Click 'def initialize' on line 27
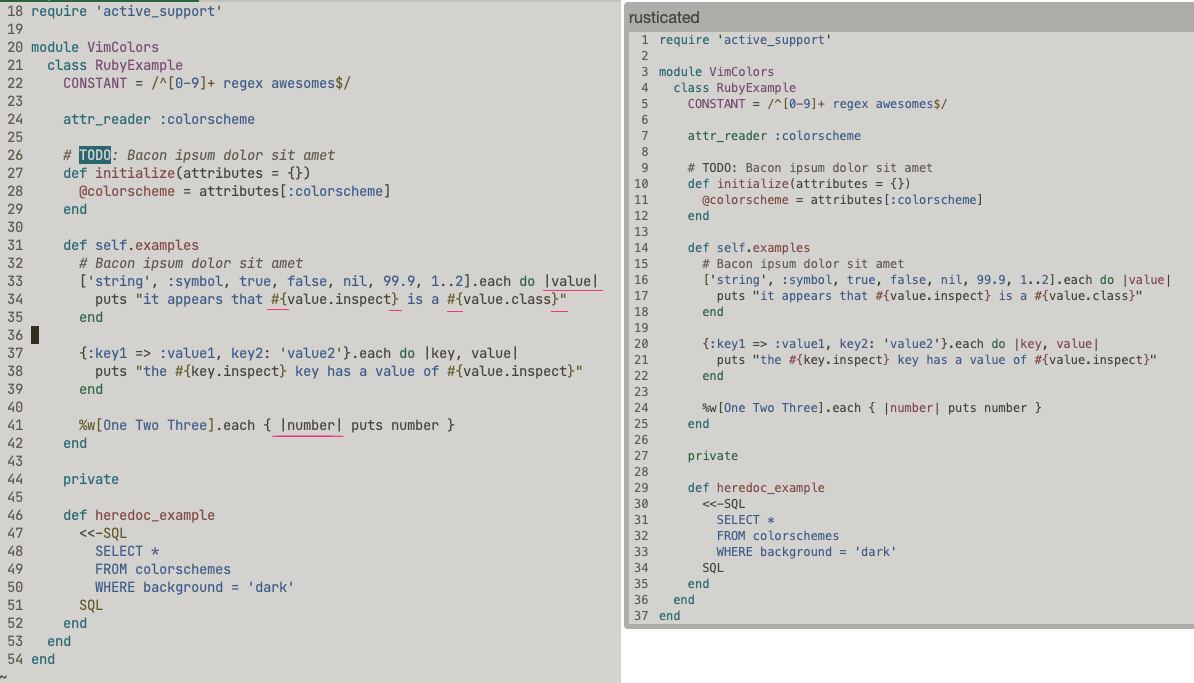 [119, 174]
